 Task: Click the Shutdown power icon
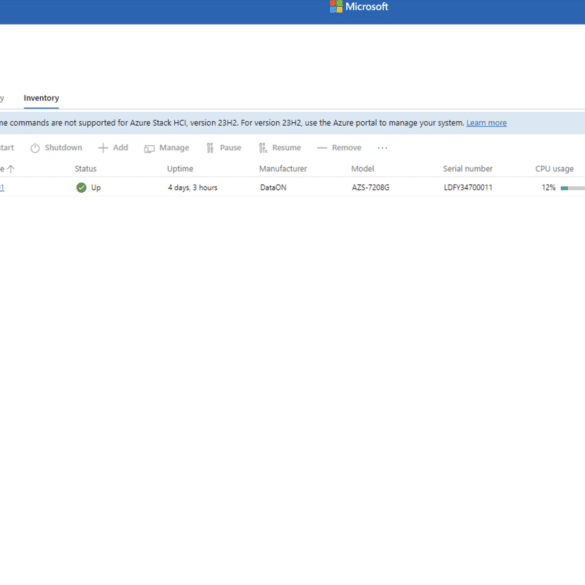tap(35, 148)
